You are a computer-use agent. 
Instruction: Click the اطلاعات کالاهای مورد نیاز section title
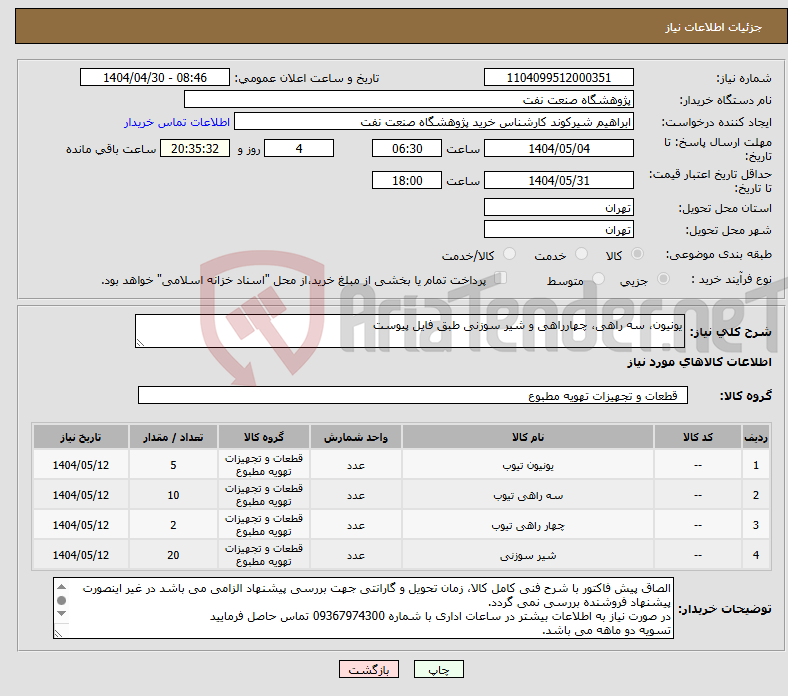coord(699,361)
